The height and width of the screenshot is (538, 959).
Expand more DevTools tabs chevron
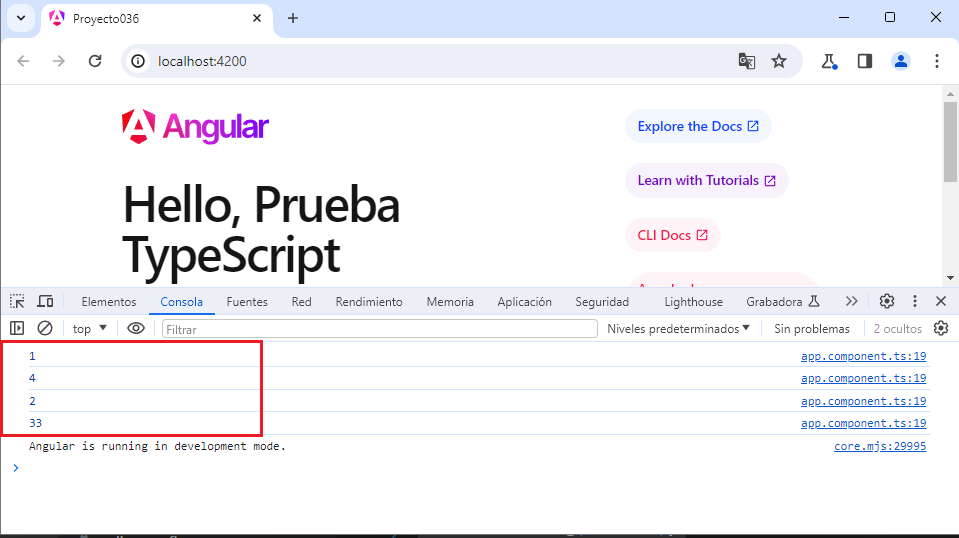tap(851, 301)
